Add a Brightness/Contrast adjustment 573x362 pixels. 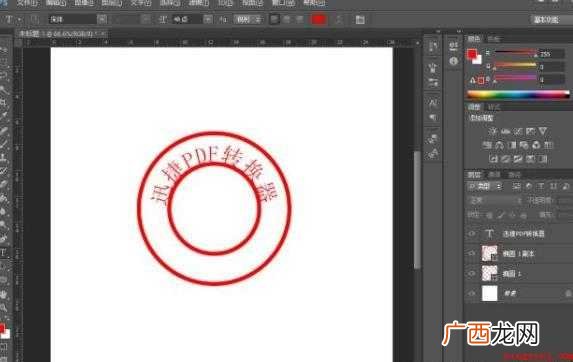(x=493, y=132)
